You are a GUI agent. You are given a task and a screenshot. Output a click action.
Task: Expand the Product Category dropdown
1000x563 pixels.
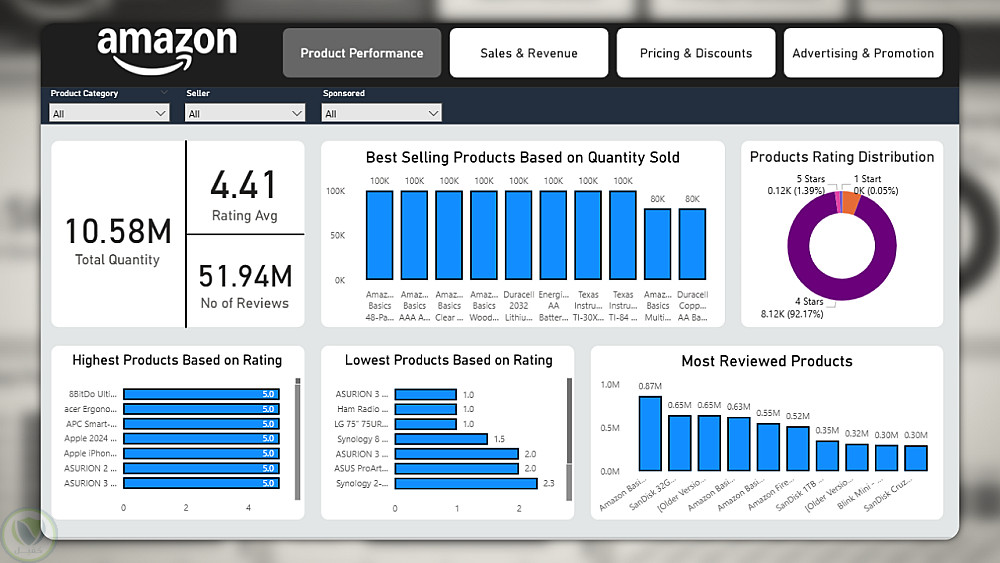(109, 113)
